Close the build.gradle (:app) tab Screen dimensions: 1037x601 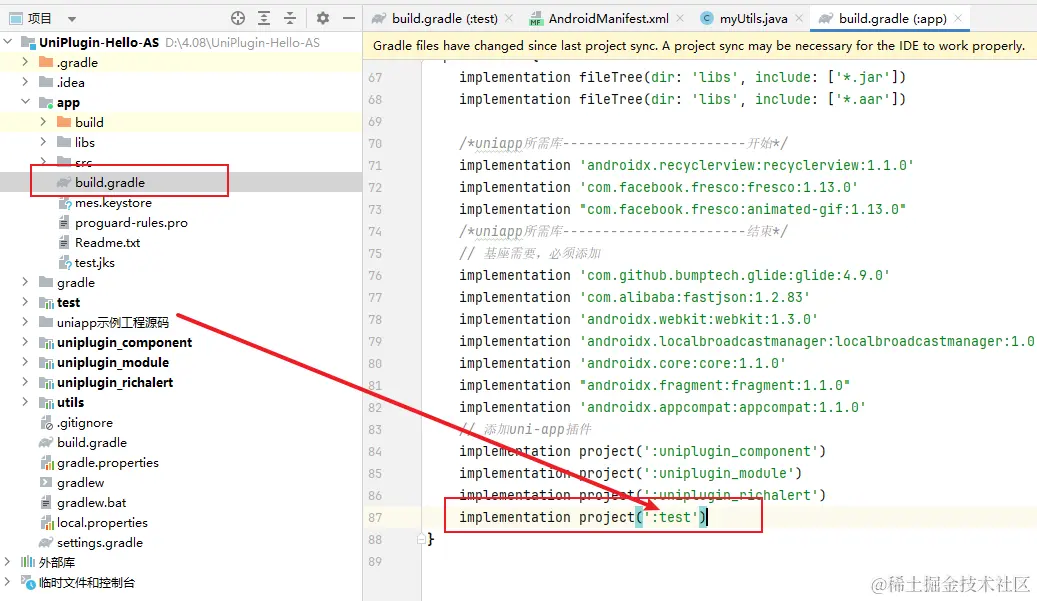pyautogui.click(x=958, y=19)
